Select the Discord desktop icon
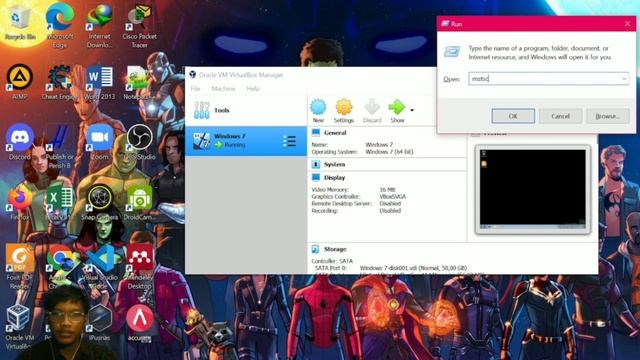Screen dimensions: 640x360 click(x=20, y=142)
